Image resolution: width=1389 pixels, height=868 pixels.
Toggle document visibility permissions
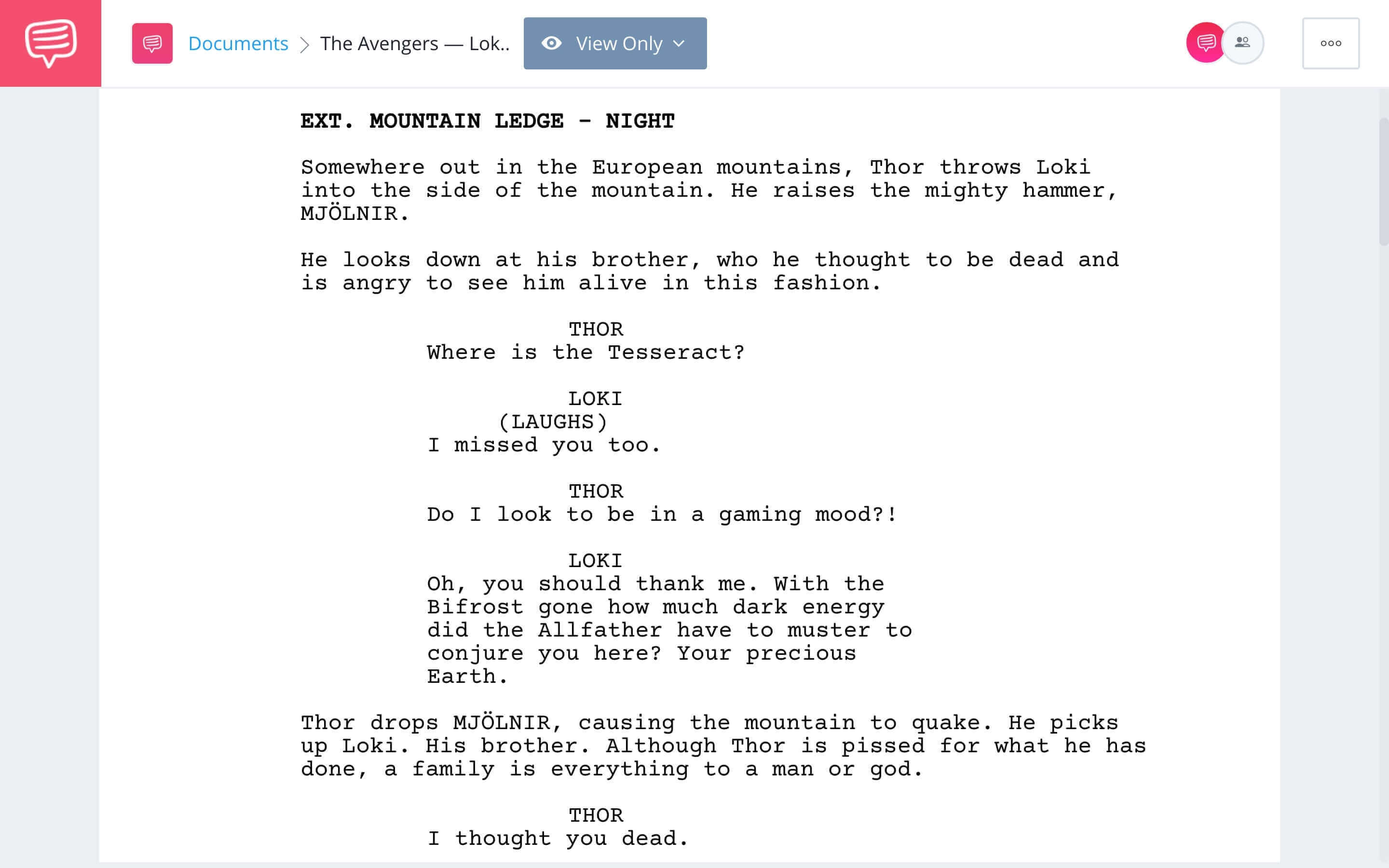613,43
